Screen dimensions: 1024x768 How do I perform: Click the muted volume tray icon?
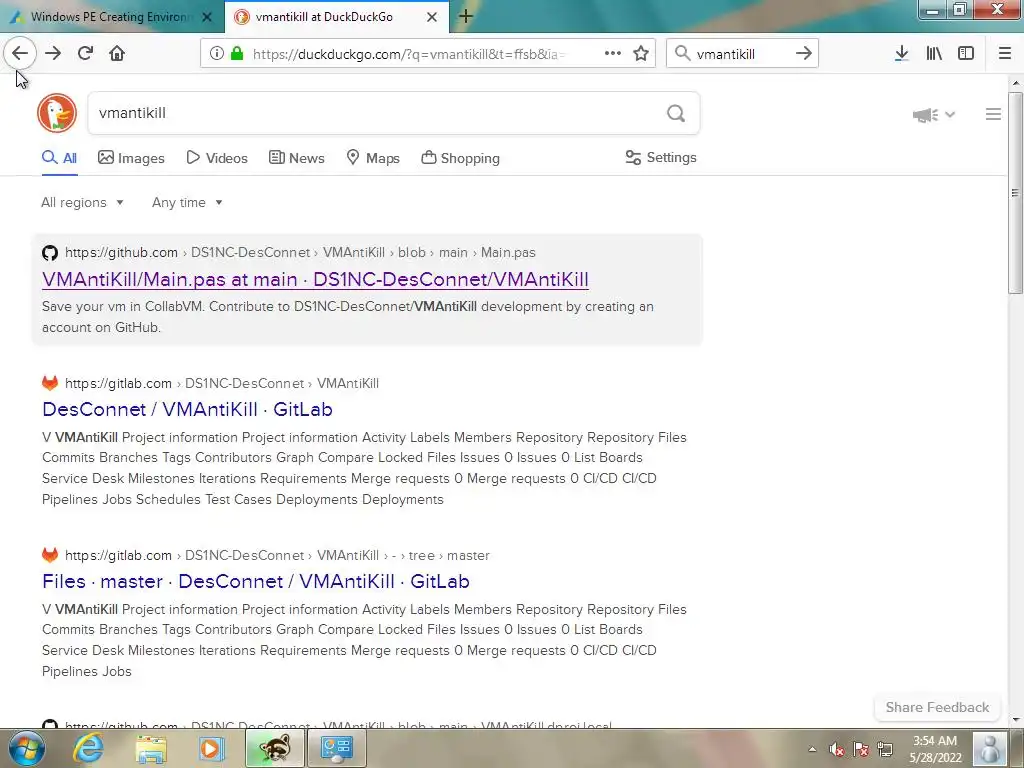[x=836, y=749]
